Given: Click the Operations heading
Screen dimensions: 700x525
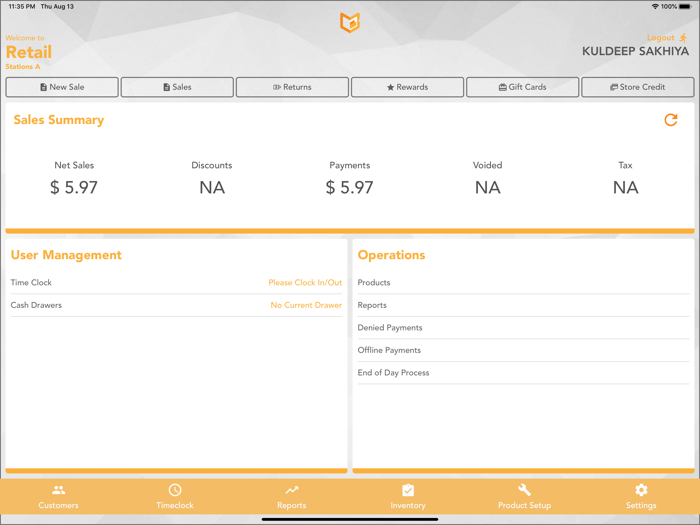Looking at the screenshot, I should click(392, 255).
